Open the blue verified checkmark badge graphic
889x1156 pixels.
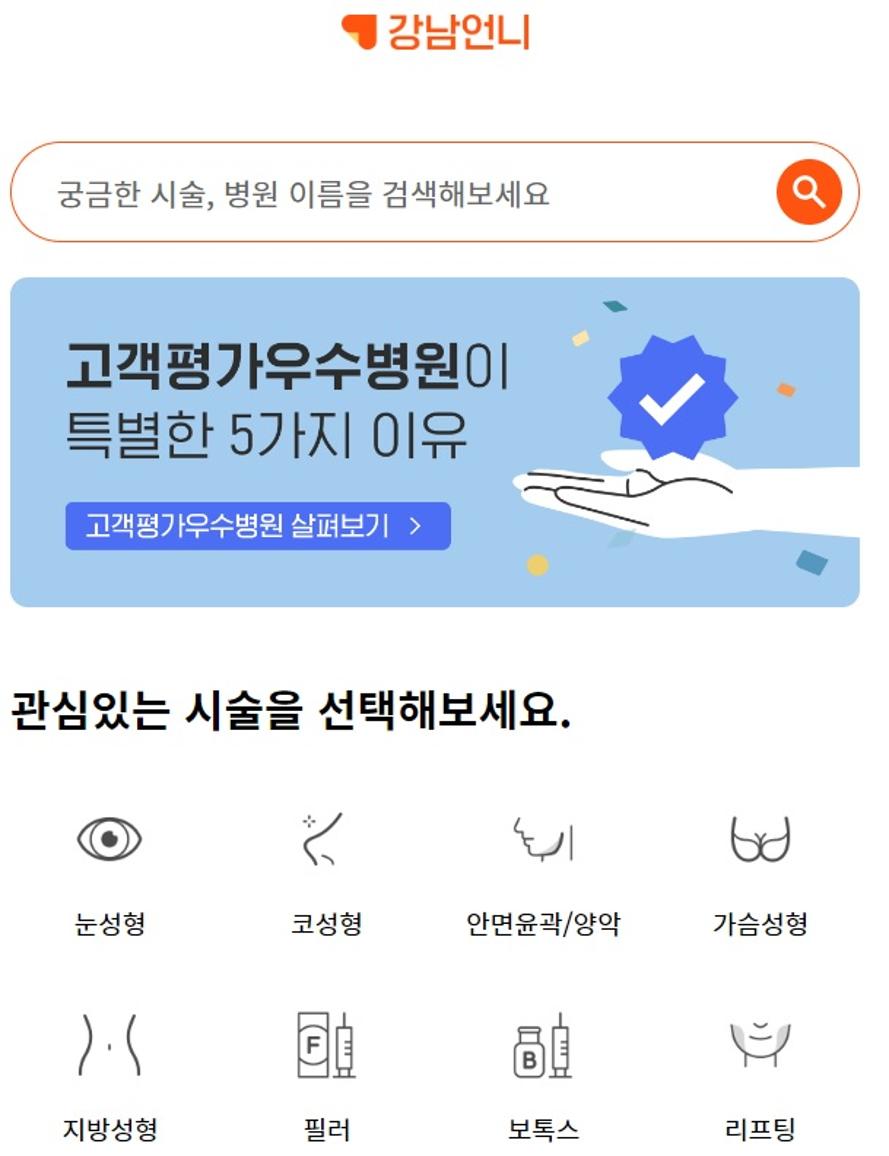pos(672,397)
